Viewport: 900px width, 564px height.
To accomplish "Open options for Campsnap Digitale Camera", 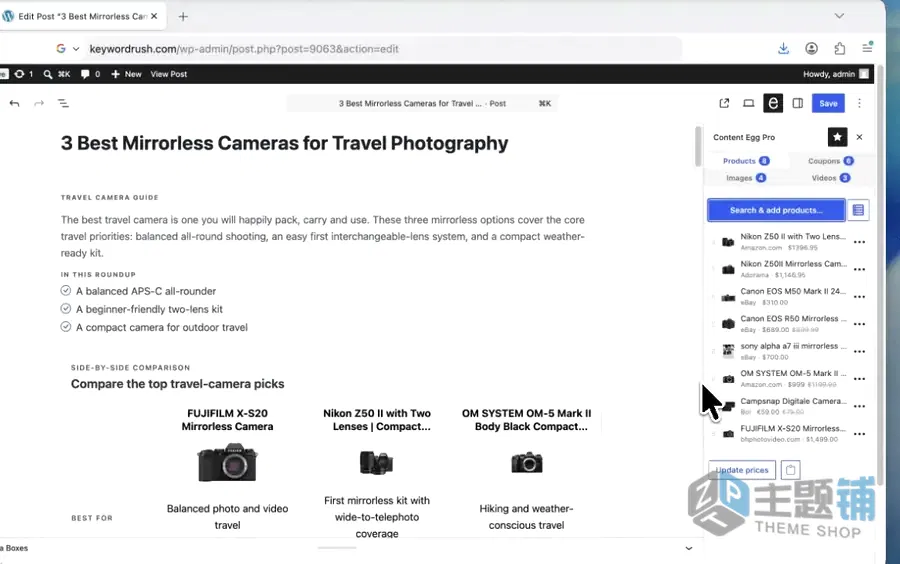I will (x=859, y=406).
